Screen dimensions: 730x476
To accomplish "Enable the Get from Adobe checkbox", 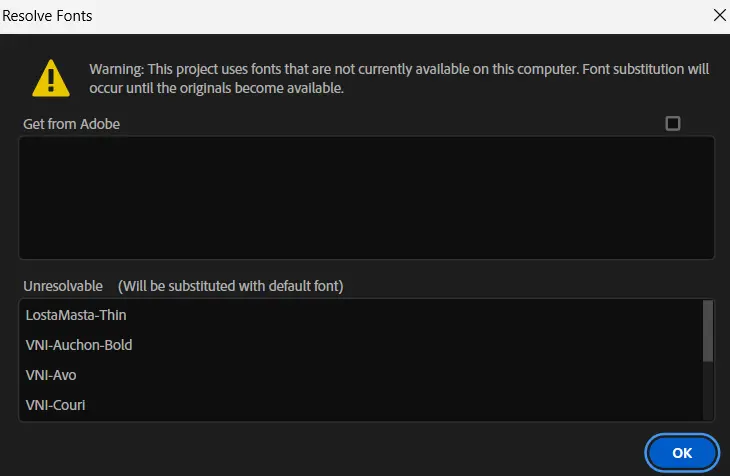I will tap(673, 123).
